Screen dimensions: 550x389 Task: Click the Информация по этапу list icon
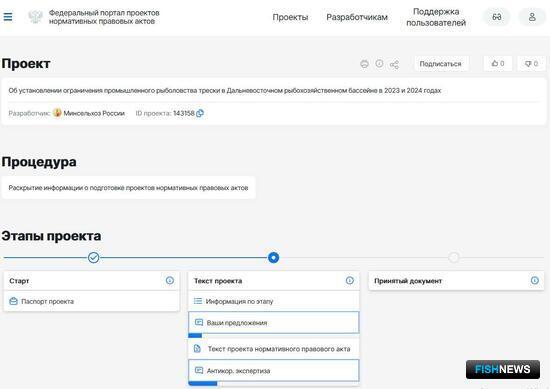[198, 301]
